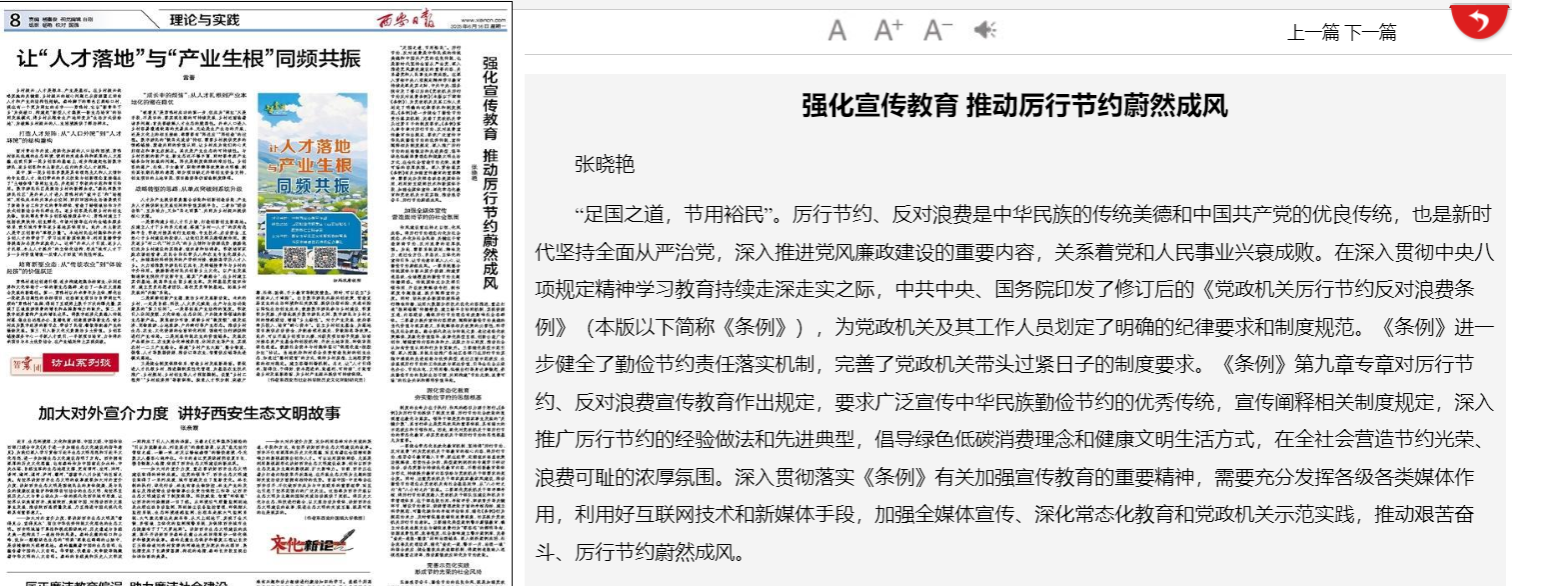
Task: Click the 理论与实践 section title
Action: [x=204, y=19]
